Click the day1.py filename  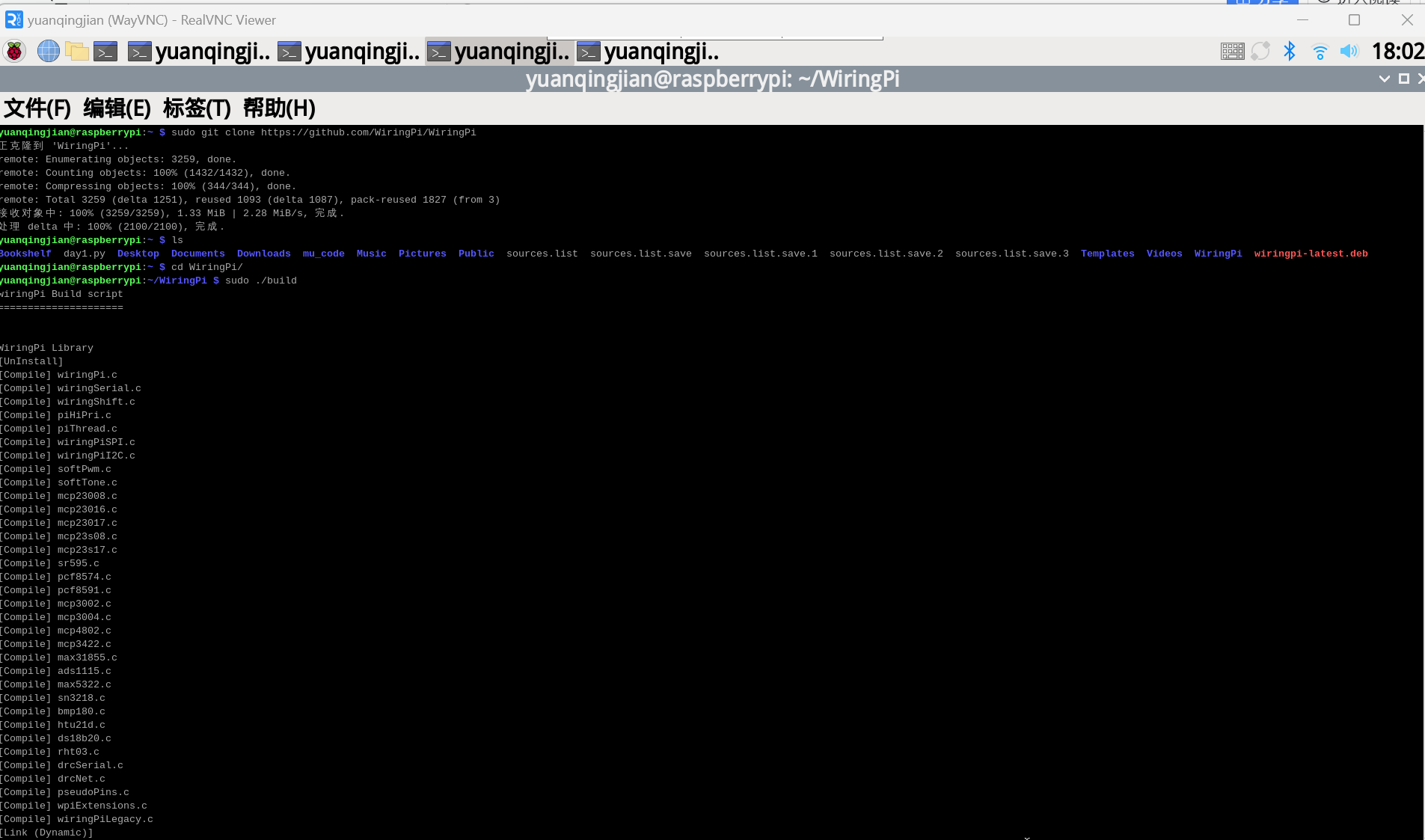[x=85, y=254]
